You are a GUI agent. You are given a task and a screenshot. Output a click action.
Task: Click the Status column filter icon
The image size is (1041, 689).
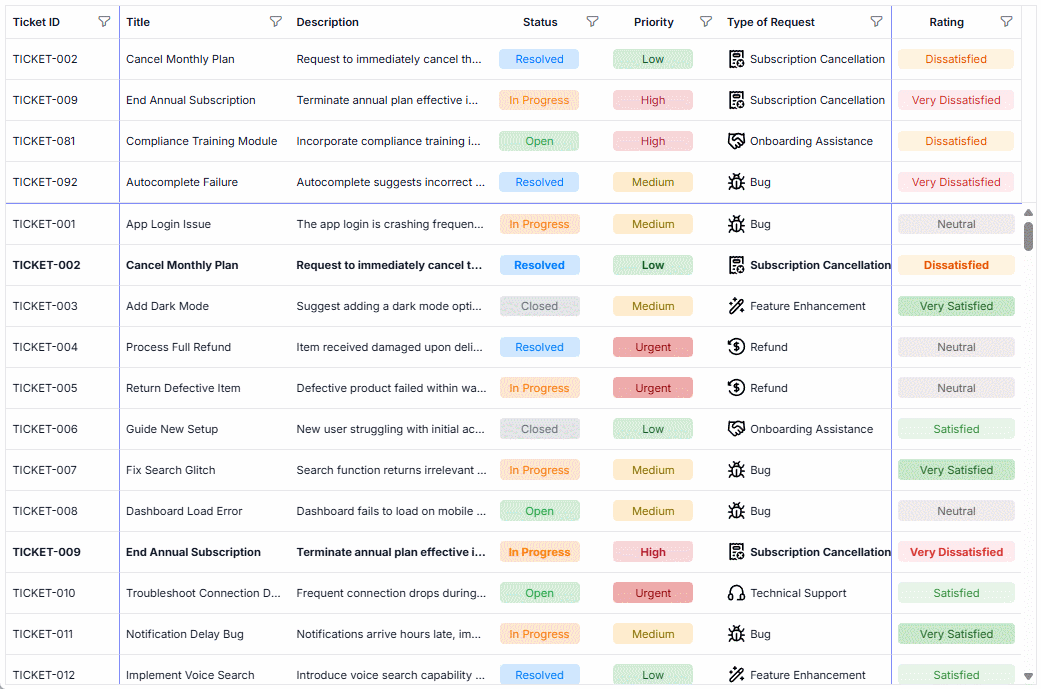pyautogui.click(x=592, y=21)
